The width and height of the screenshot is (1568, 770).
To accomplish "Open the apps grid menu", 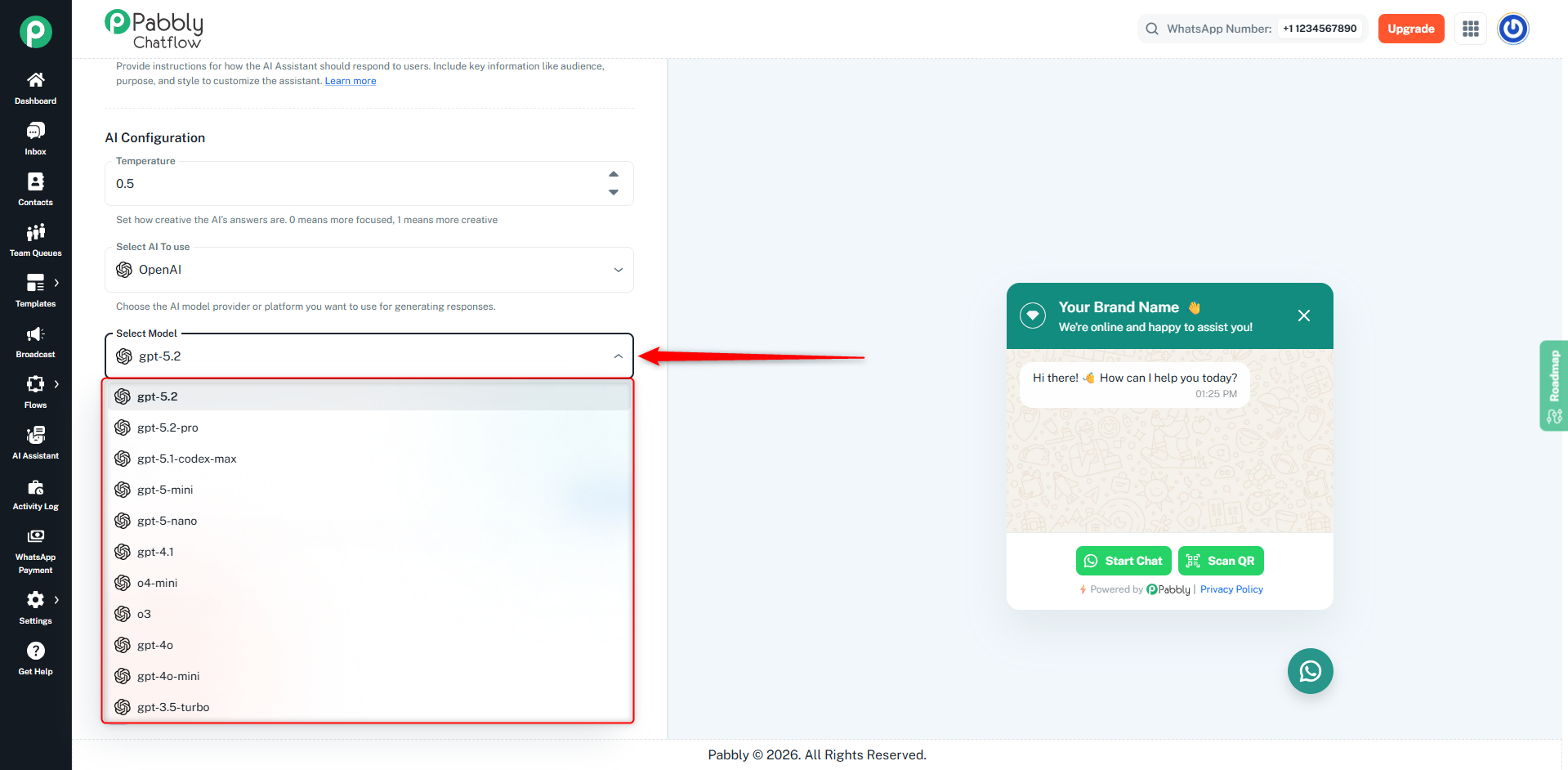I will pyautogui.click(x=1471, y=29).
